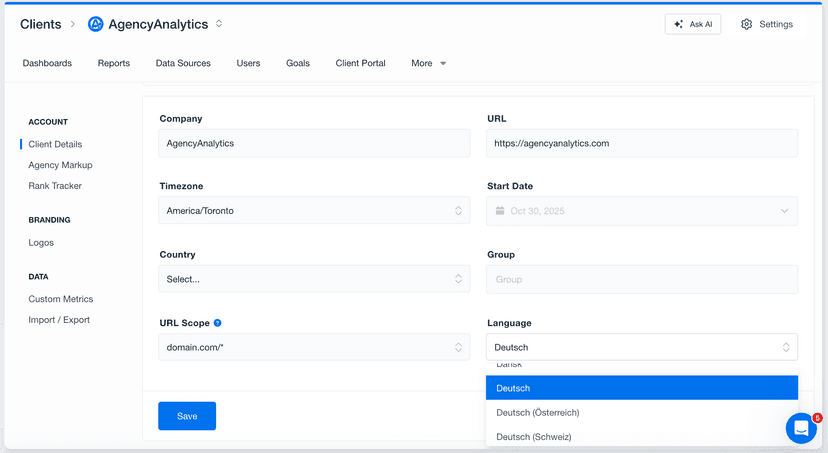Click the Company name input field

[314, 143]
